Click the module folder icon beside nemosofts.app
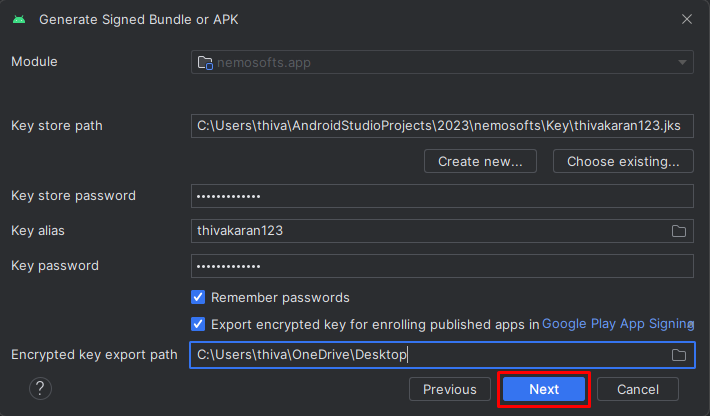This screenshot has width=710, height=416. (205, 62)
